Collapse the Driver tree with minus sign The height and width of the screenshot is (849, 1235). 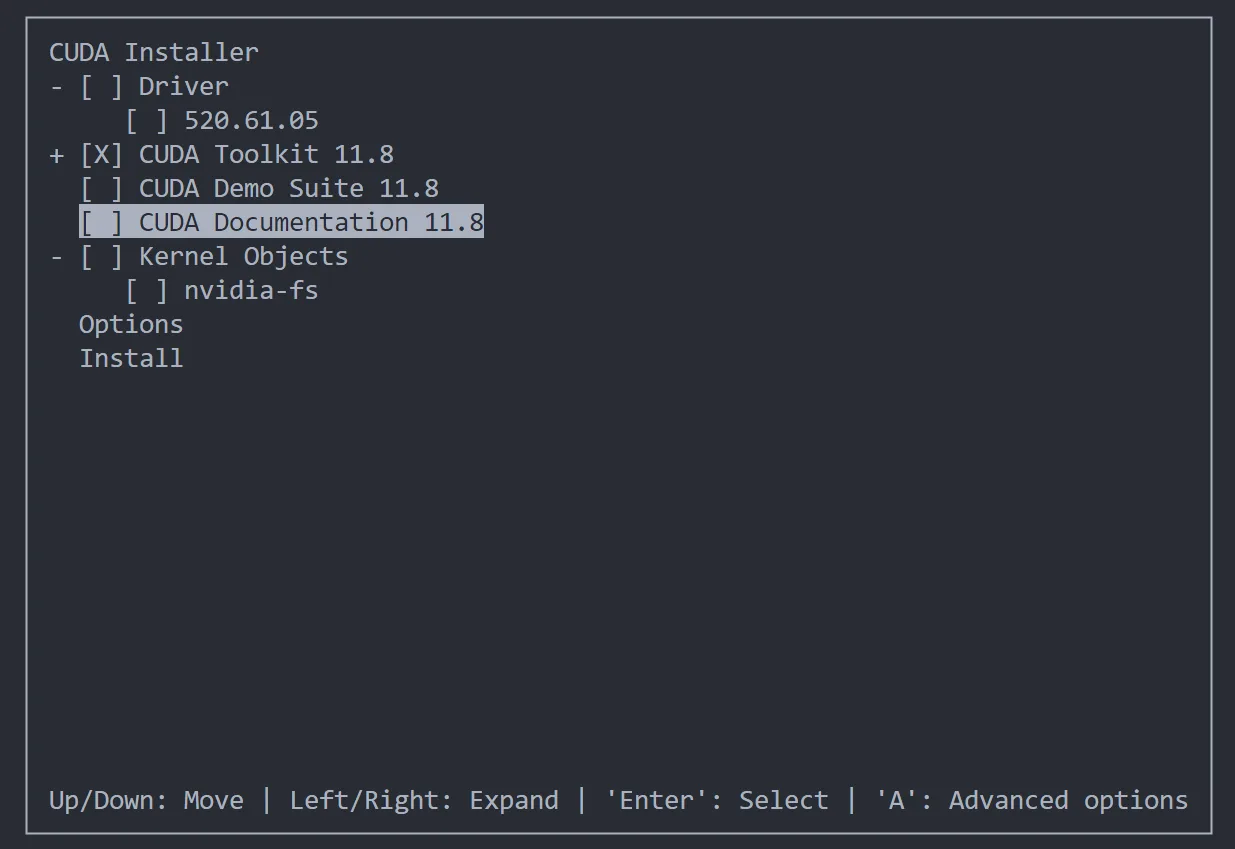[56, 87]
